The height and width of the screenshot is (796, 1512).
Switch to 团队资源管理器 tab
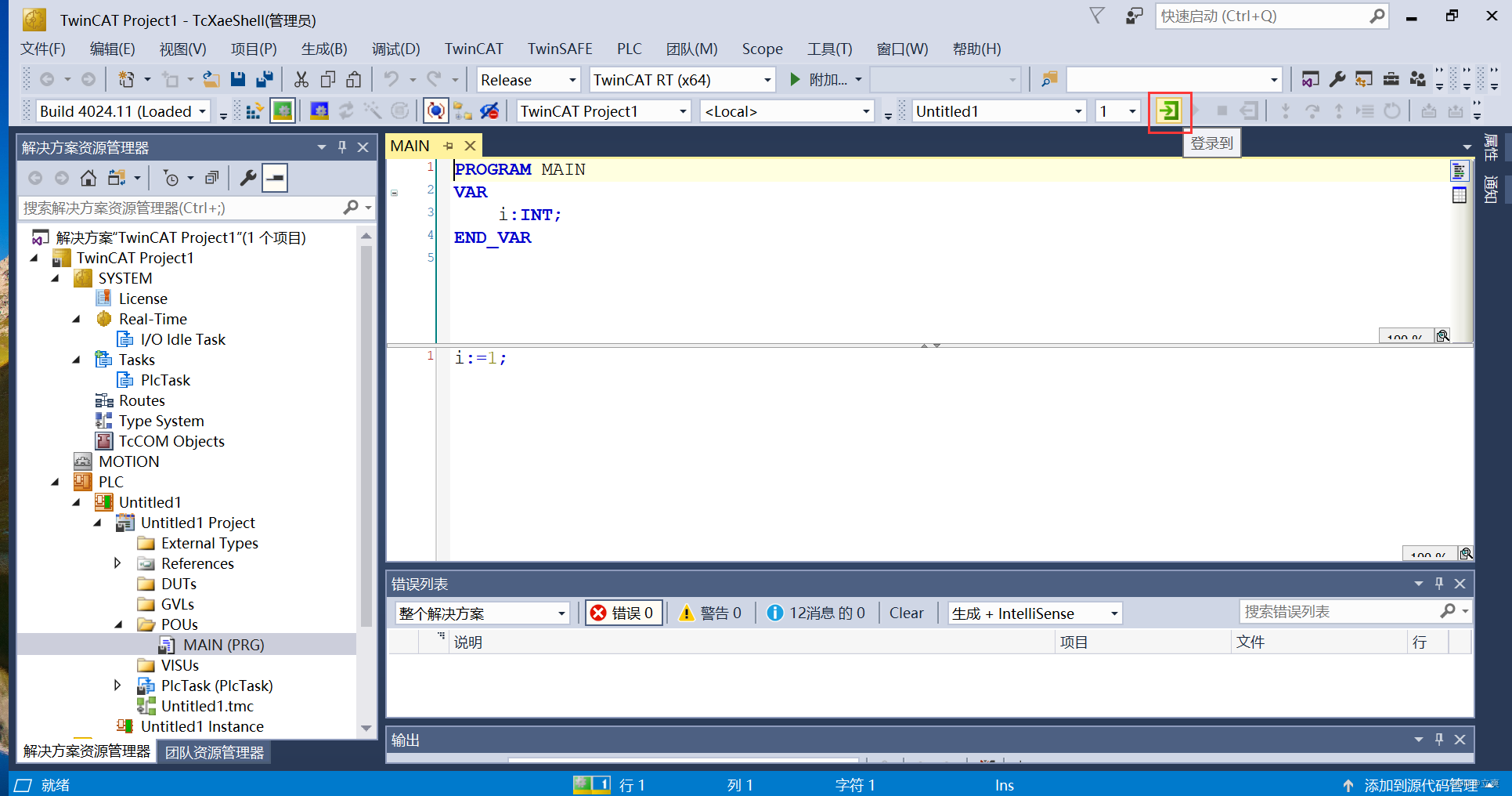[x=215, y=752]
